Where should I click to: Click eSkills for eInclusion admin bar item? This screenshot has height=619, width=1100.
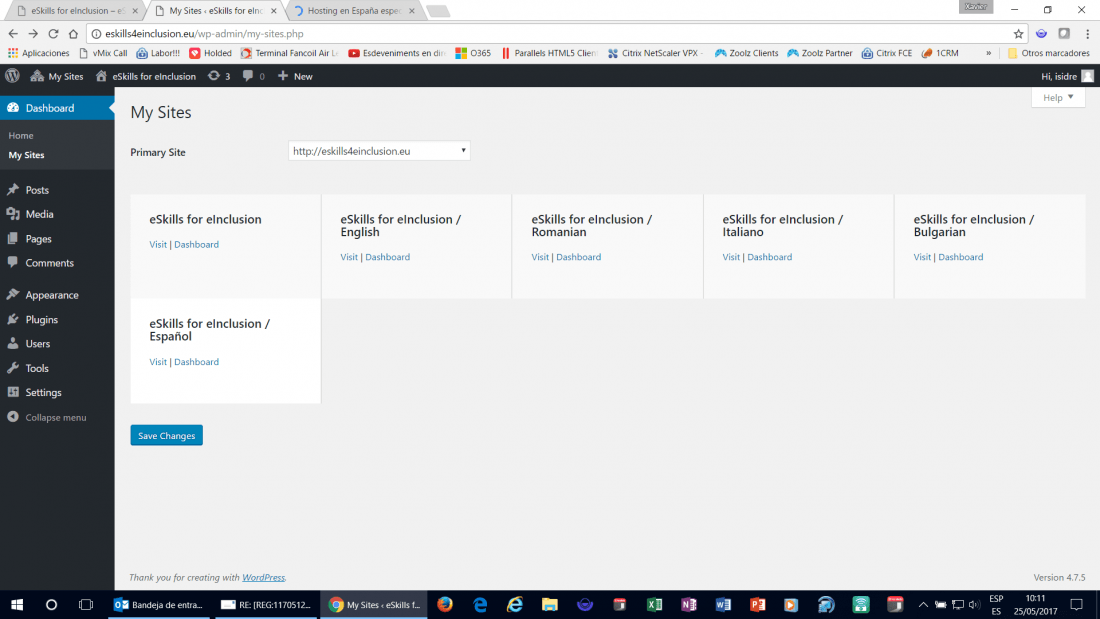[146, 76]
